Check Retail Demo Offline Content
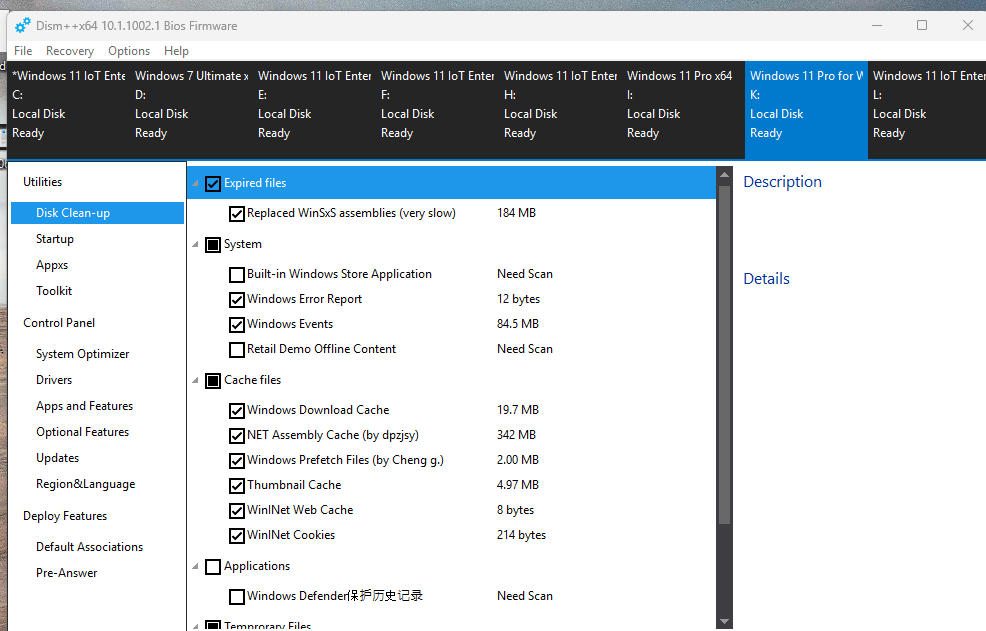986x631 pixels. tap(237, 350)
